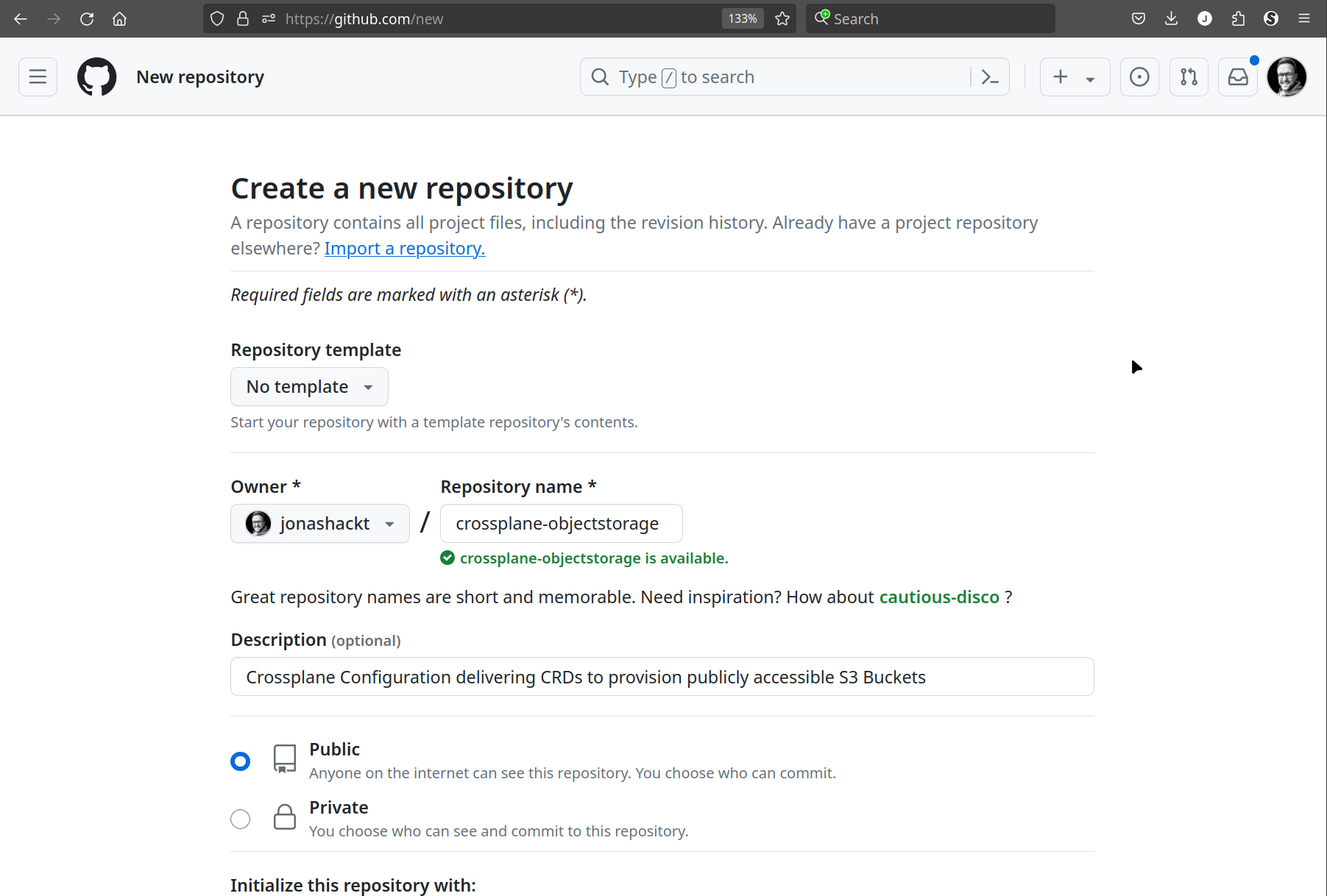Open Pocket save icon in toolbar

[1139, 19]
